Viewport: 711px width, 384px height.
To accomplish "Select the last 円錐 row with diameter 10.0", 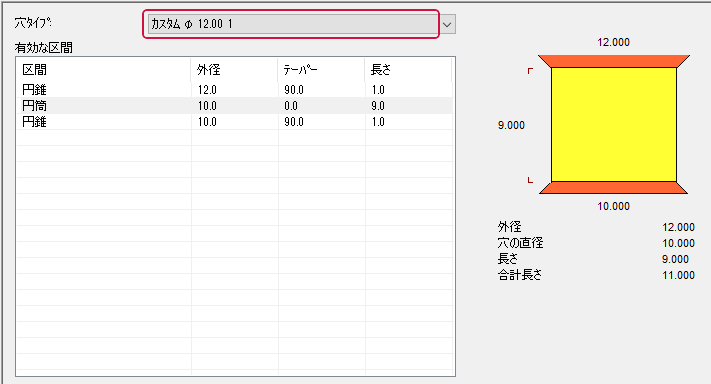I will click(235, 122).
